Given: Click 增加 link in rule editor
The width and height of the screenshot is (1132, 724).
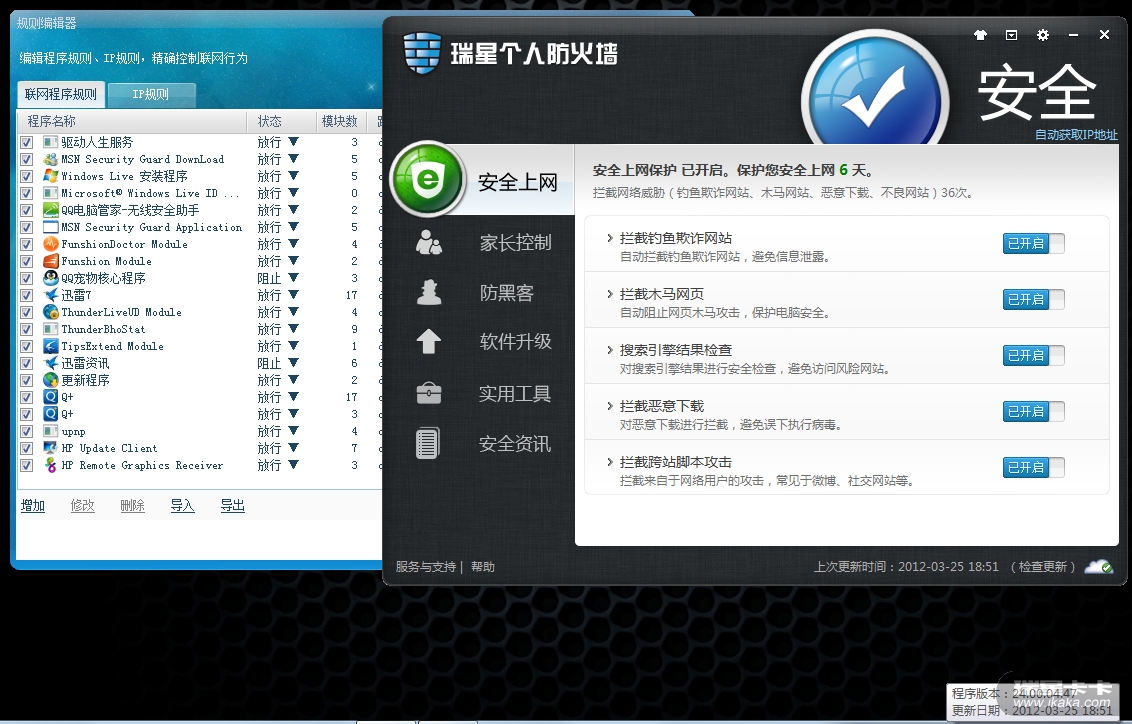Looking at the screenshot, I should [x=32, y=505].
